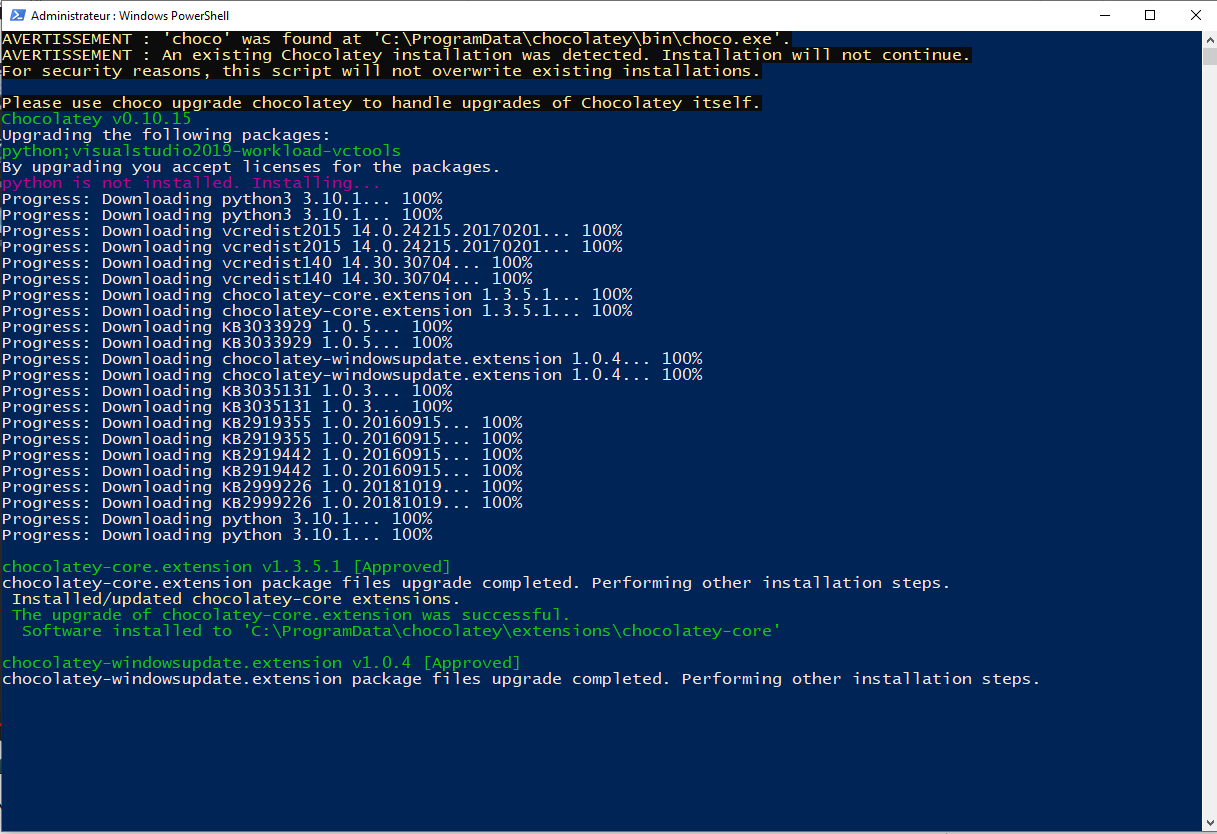Viewport: 1217px width, 834px height.
Task: Click 'chocolatey-windowsupdate.extension v1.0.4 [Approved]' line
Action: [x=261, y=663]
